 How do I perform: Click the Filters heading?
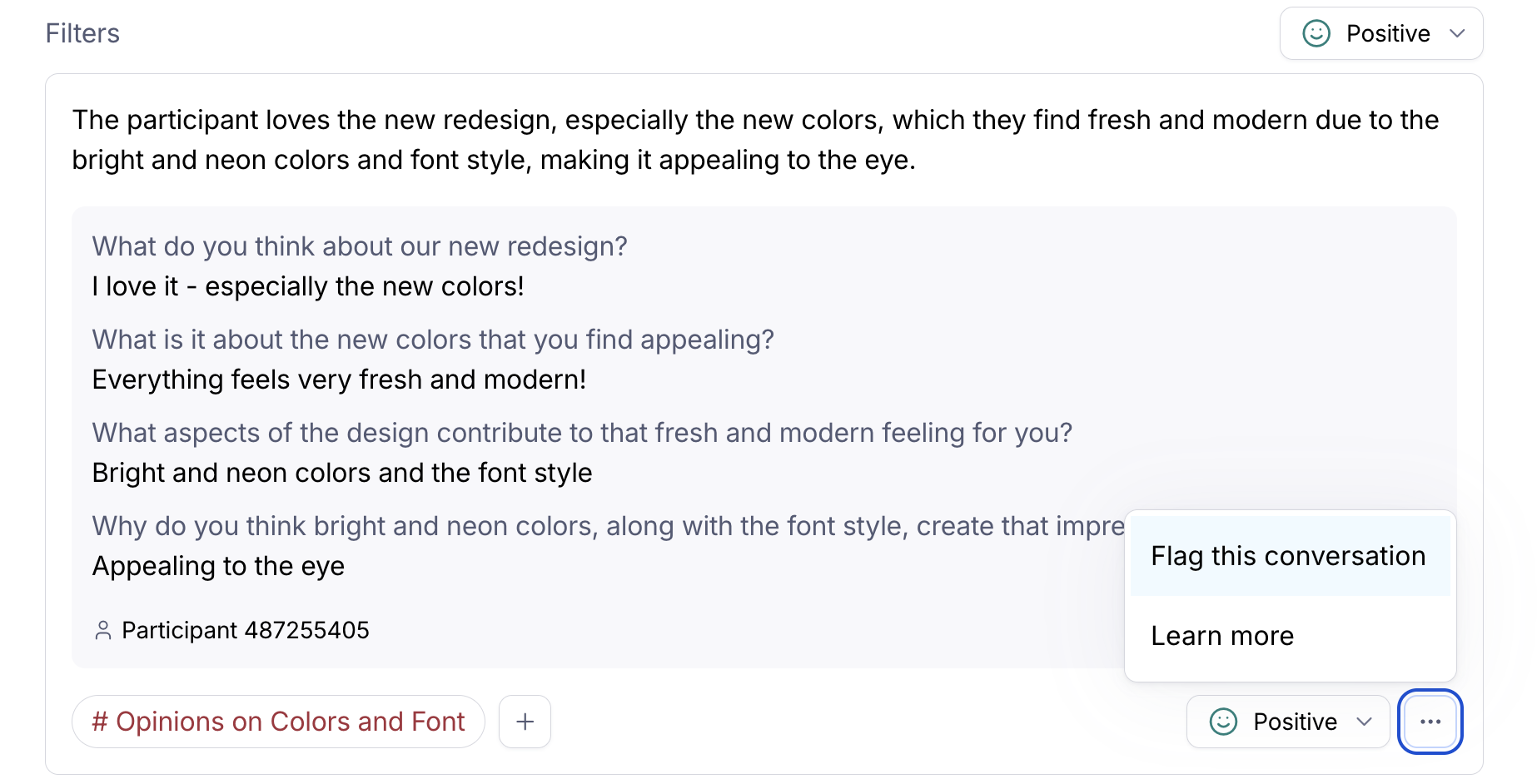click(82, 33)
